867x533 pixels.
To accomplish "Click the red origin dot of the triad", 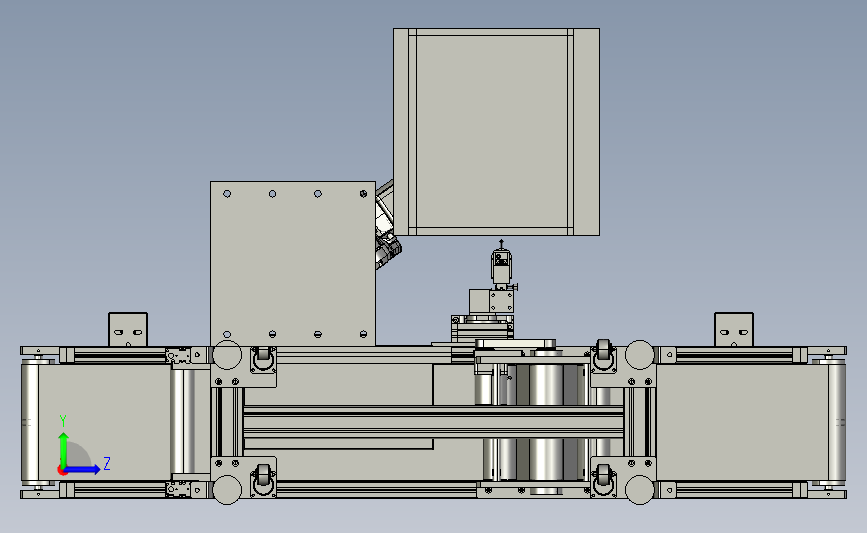I will tap(62, 471).
